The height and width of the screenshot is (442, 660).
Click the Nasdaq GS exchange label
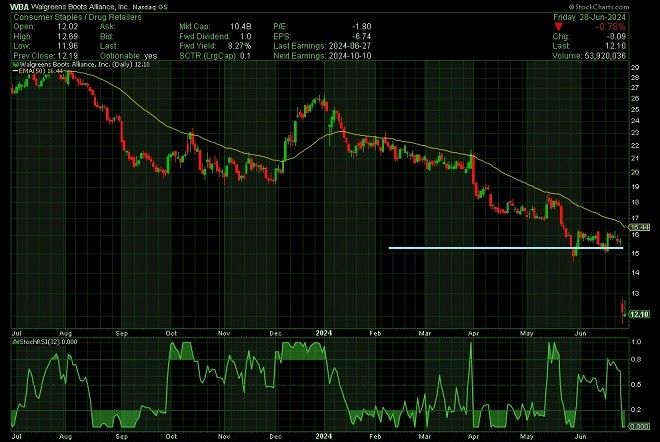(x=150, y=7)
